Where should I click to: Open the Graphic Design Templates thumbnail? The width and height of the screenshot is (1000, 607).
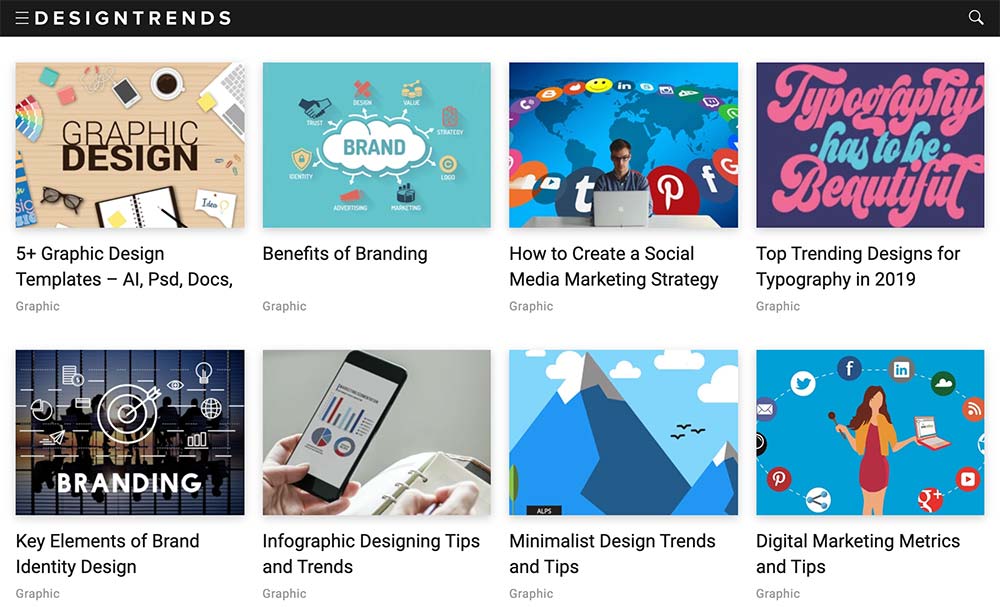(130, 145)
